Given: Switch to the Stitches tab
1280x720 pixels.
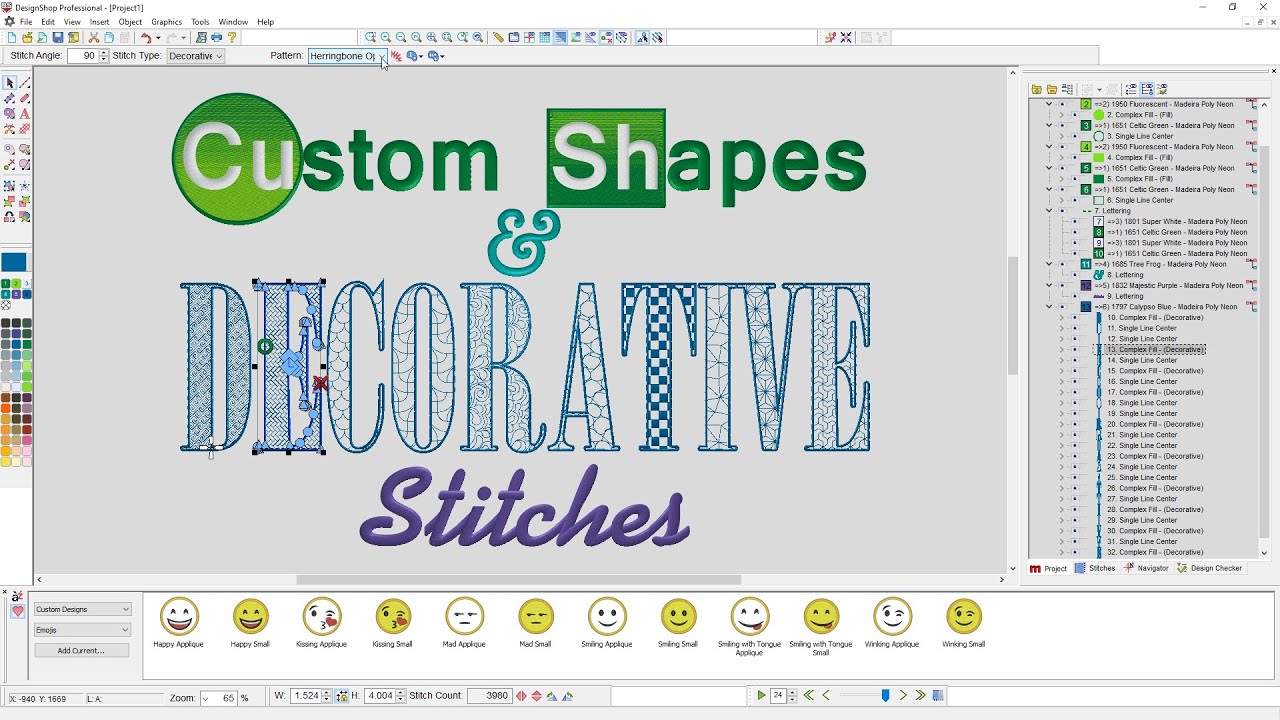Looking at the screenshot, I should [x=1095, y=568].
